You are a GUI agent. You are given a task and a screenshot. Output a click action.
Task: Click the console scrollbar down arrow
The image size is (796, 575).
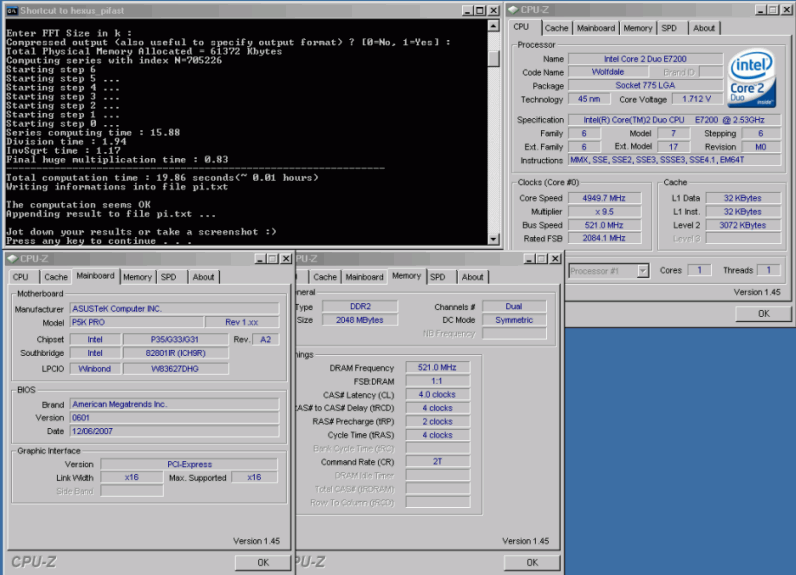click(493, 239)
